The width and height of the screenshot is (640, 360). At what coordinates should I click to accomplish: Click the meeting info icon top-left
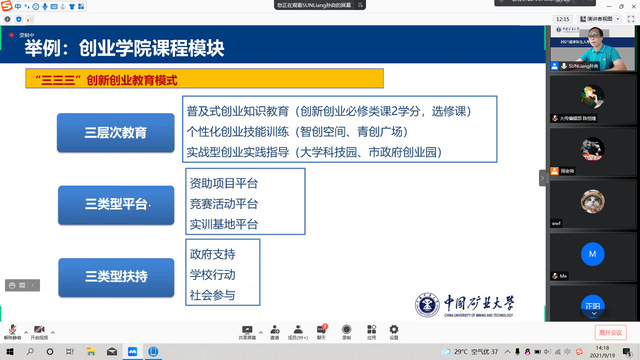click(x=7, y=19)
